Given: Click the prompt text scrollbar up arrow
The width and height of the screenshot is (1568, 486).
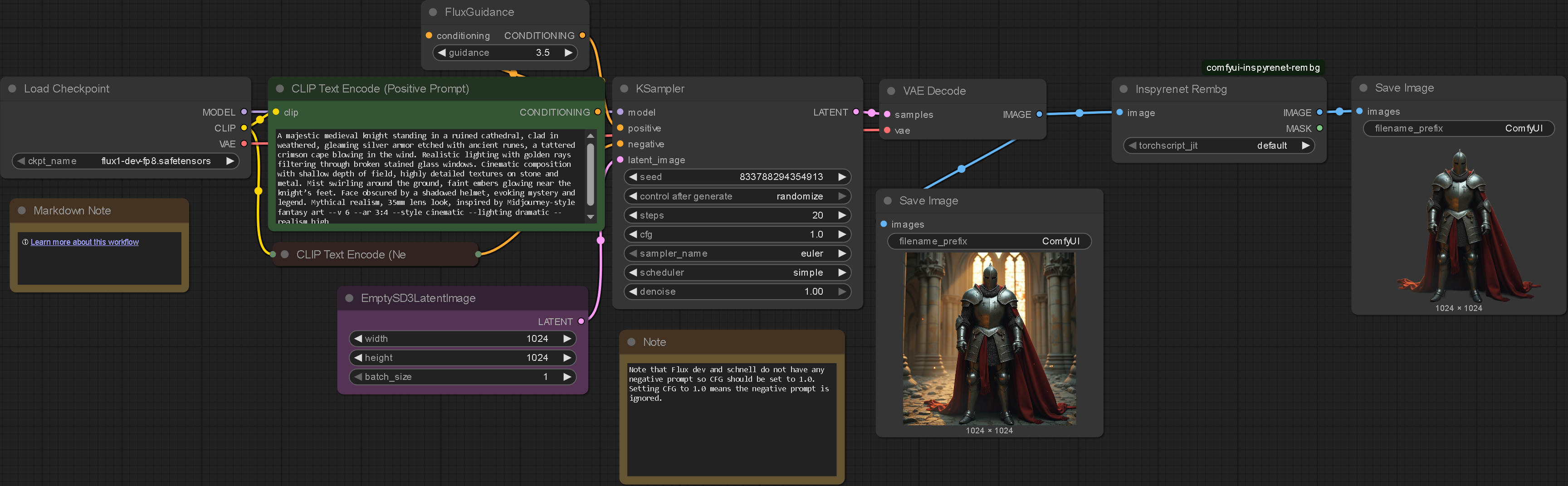Looking at the screenshot, I should 591,136.
